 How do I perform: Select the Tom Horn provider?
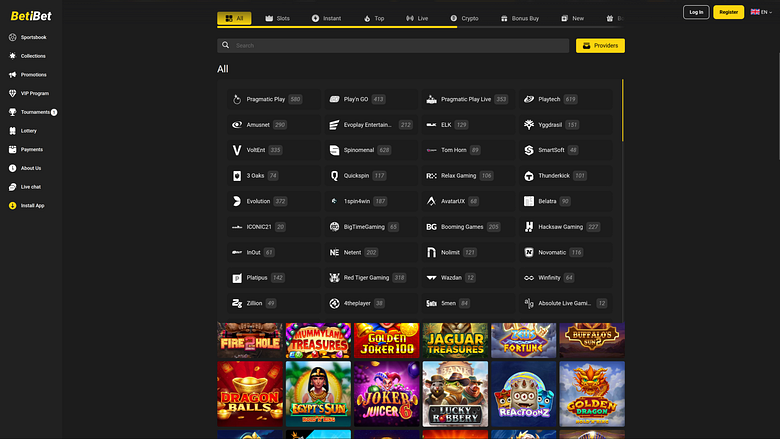click(468, 150)
